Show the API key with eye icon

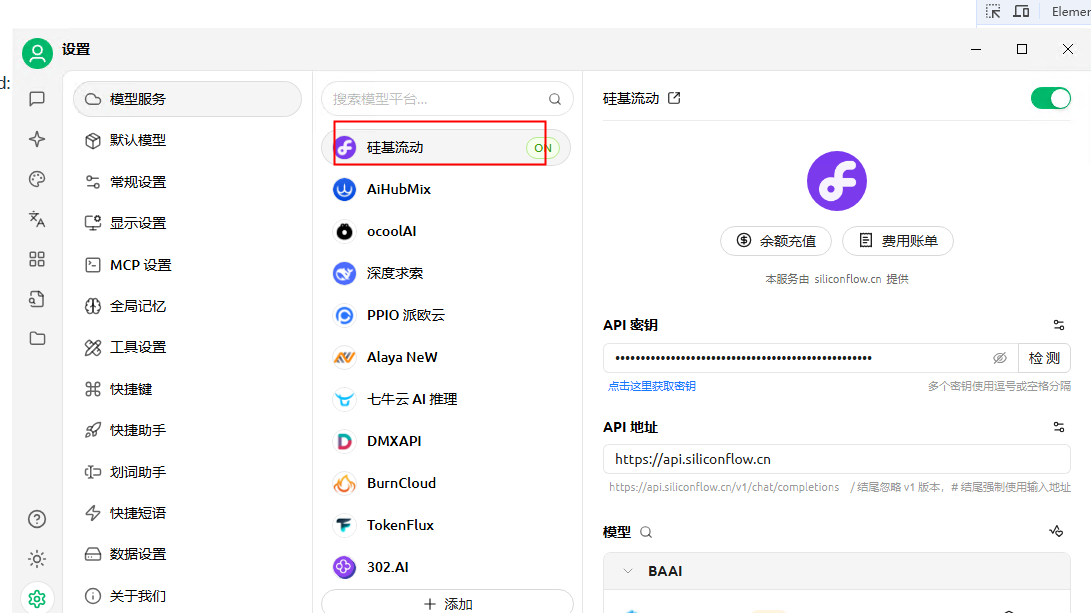[x=1000, y=358]
